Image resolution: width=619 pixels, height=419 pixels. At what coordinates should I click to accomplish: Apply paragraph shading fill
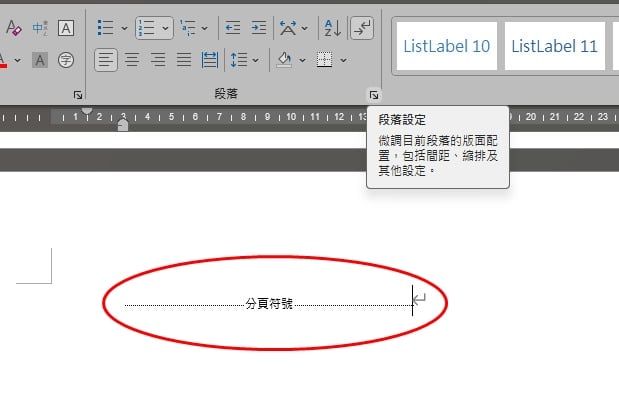284,60
